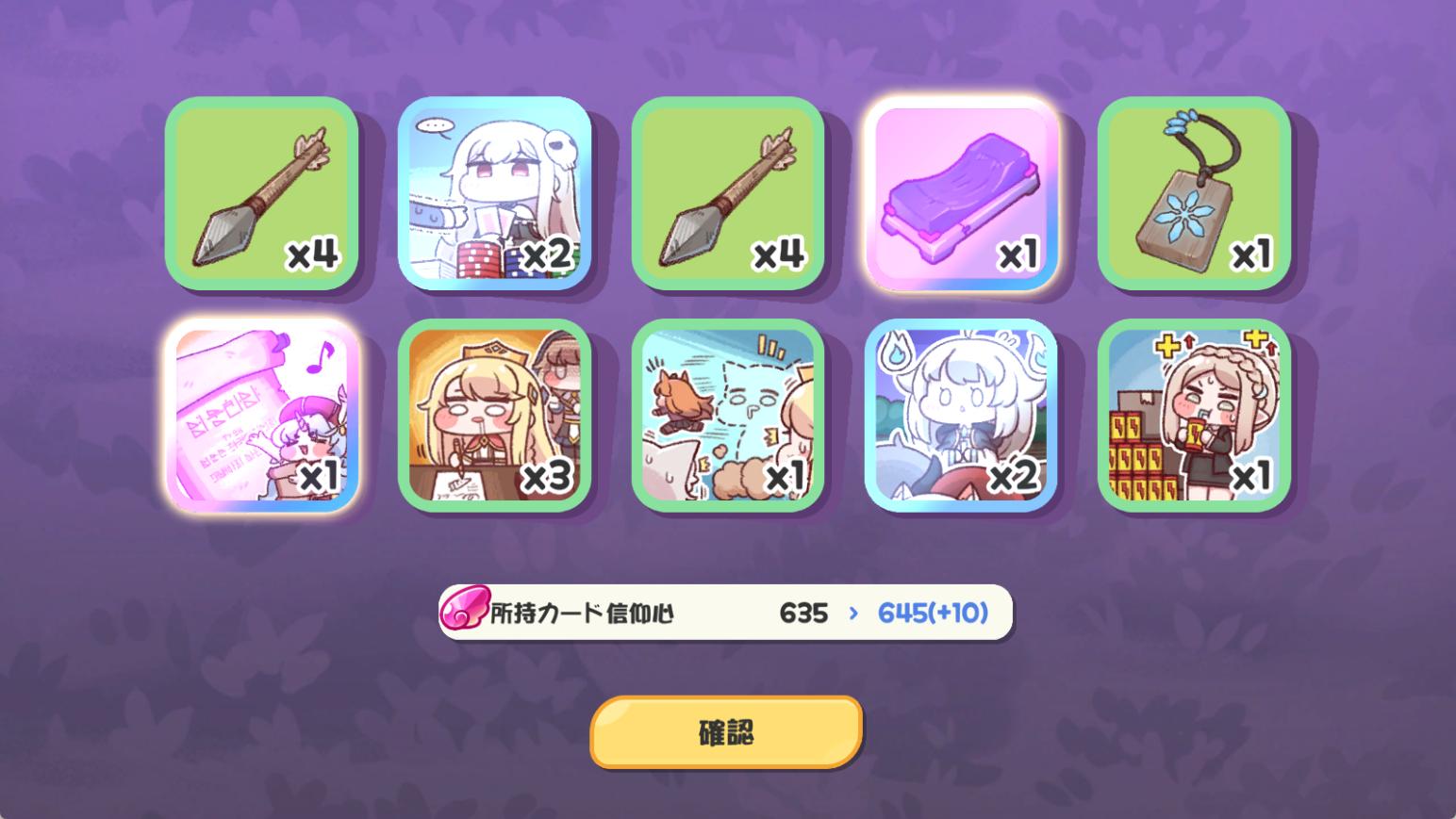Click the x2 count on poker chips card
The height and width of the screenshot is (819, 1456).
point(547,255)
